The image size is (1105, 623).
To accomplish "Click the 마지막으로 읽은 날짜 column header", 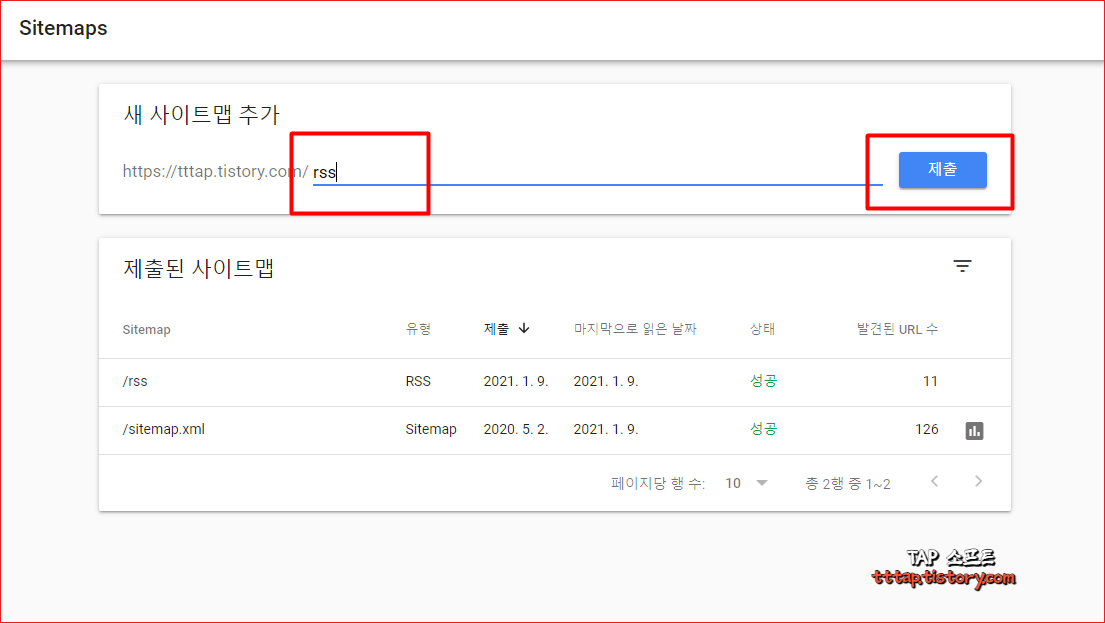I will [x=635, y=329].
